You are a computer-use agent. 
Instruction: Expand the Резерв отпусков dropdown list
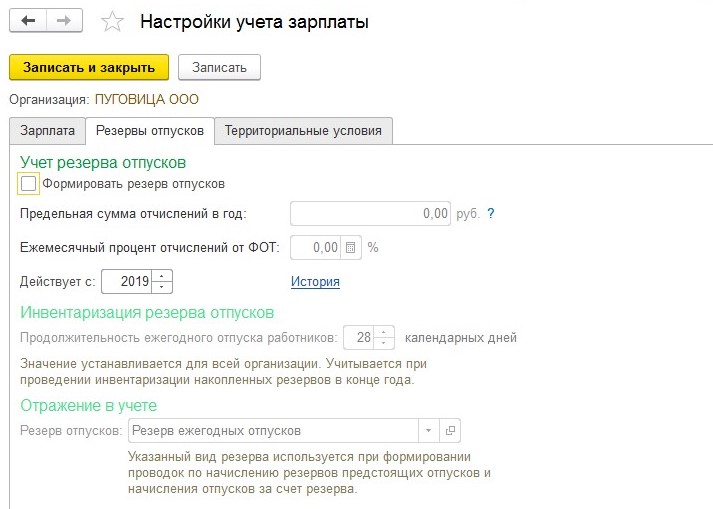428,431
